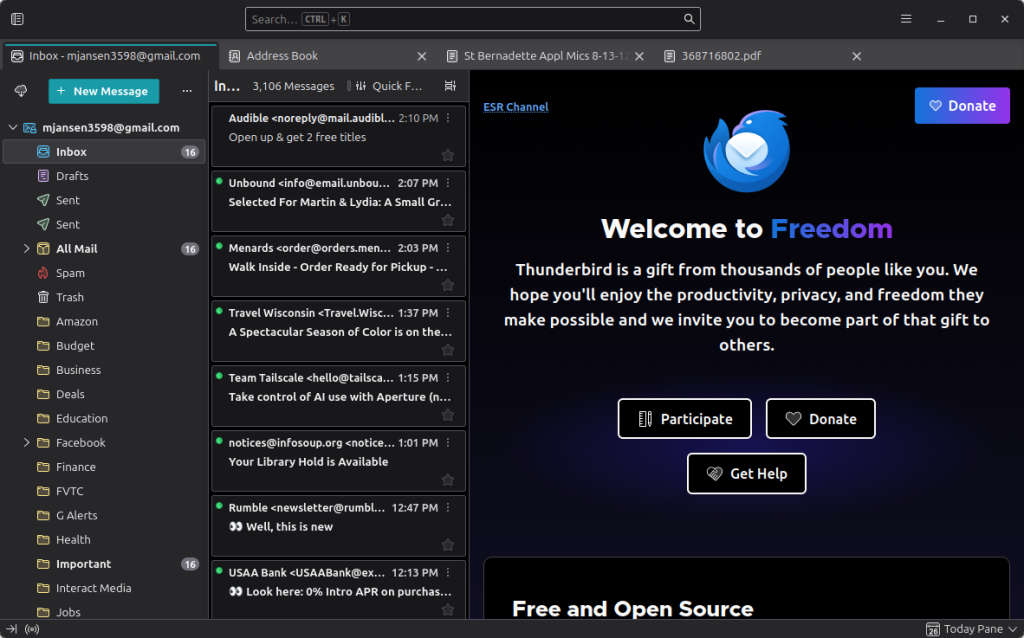Open the Inbox folder
1024x638 pixels.
click(104, 152)
